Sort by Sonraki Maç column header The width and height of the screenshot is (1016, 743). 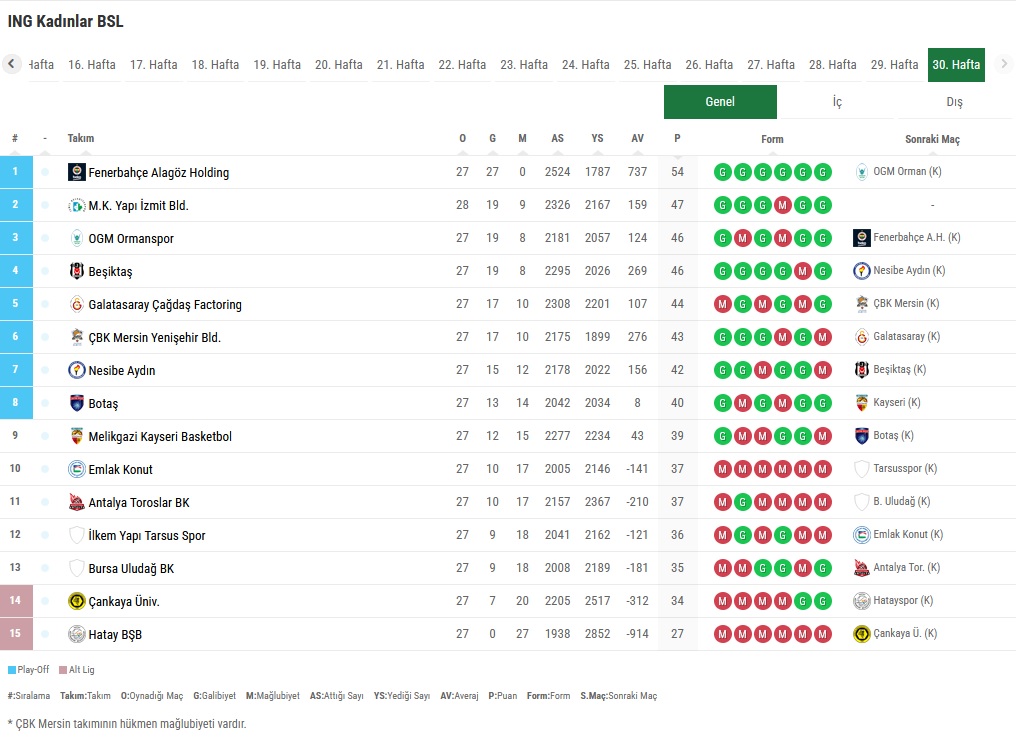[x=932, y=139]
